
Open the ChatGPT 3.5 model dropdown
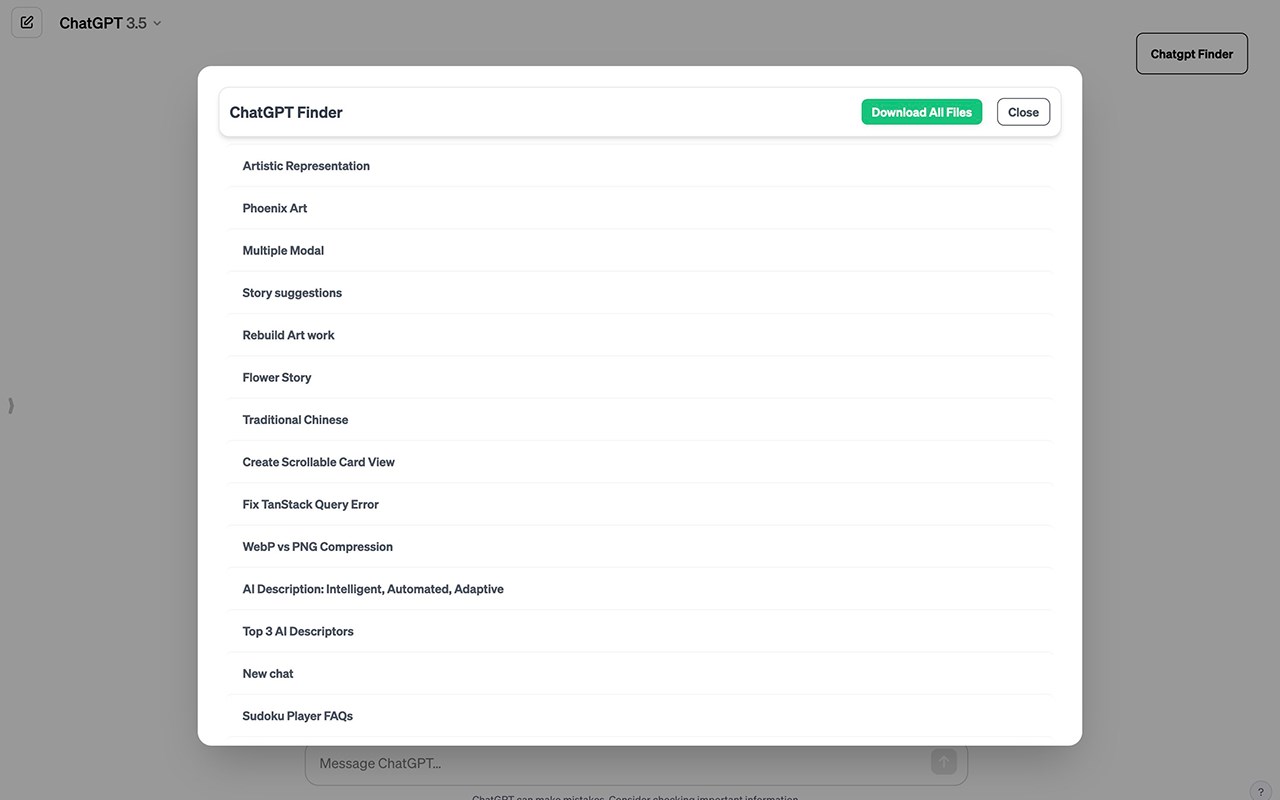coord(110,23)
